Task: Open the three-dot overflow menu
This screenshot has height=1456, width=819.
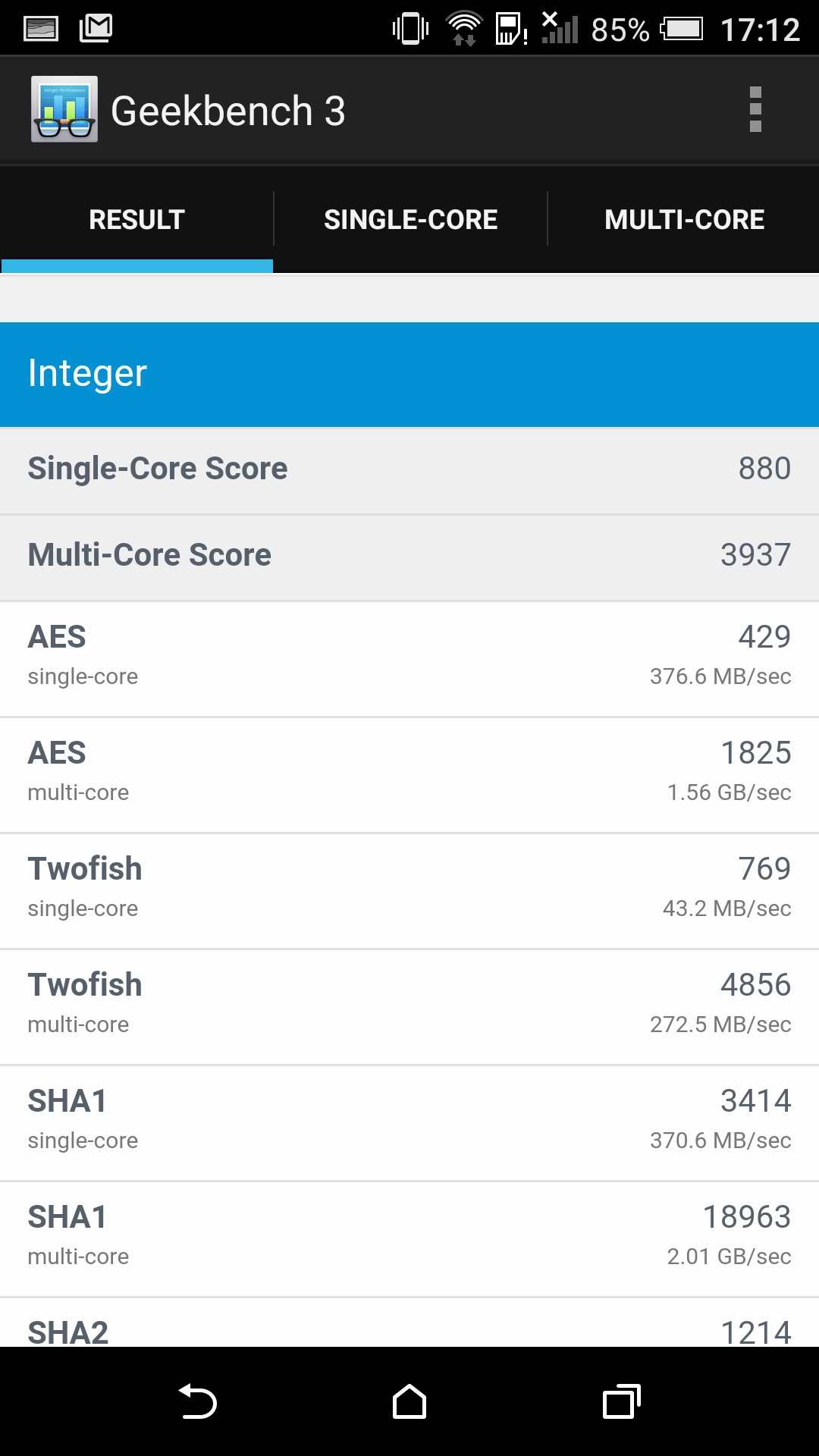Action: 755,110
